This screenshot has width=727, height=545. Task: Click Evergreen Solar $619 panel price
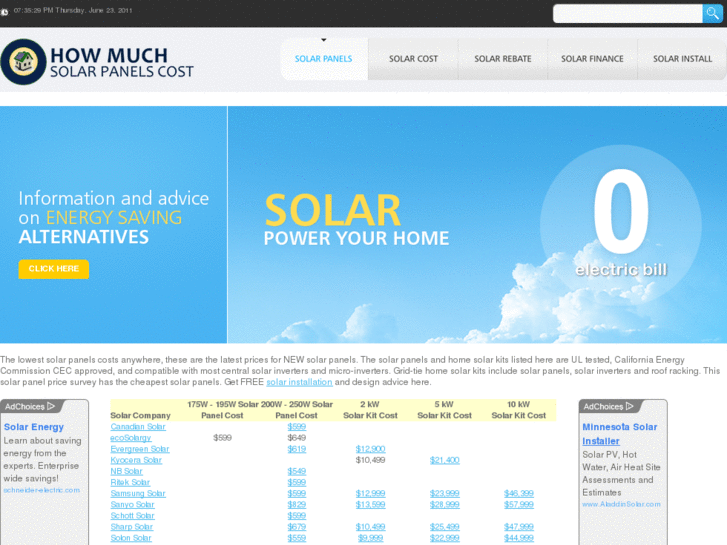tap(296, 449)
